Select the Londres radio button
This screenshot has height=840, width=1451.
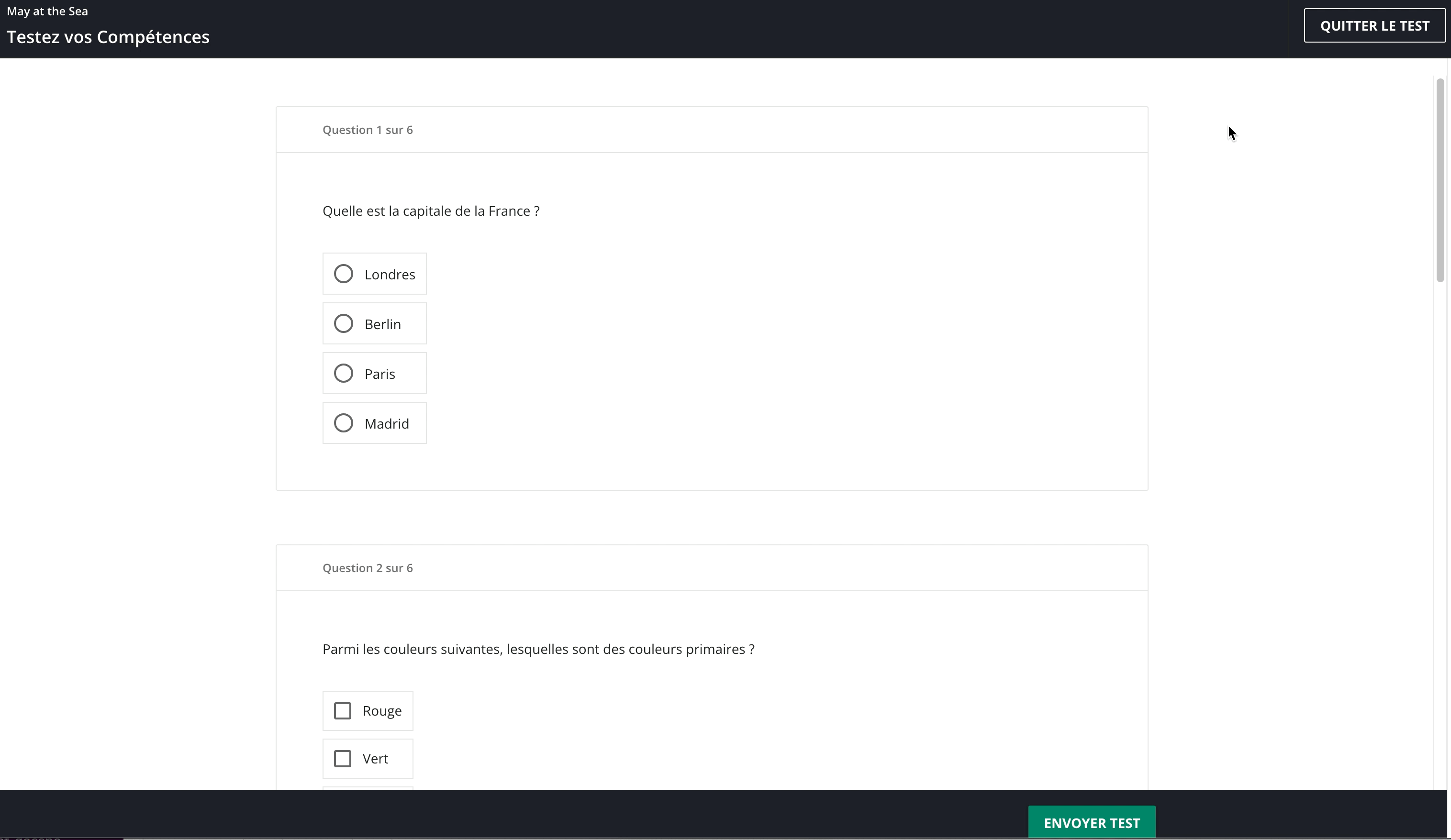pos(343,274)
